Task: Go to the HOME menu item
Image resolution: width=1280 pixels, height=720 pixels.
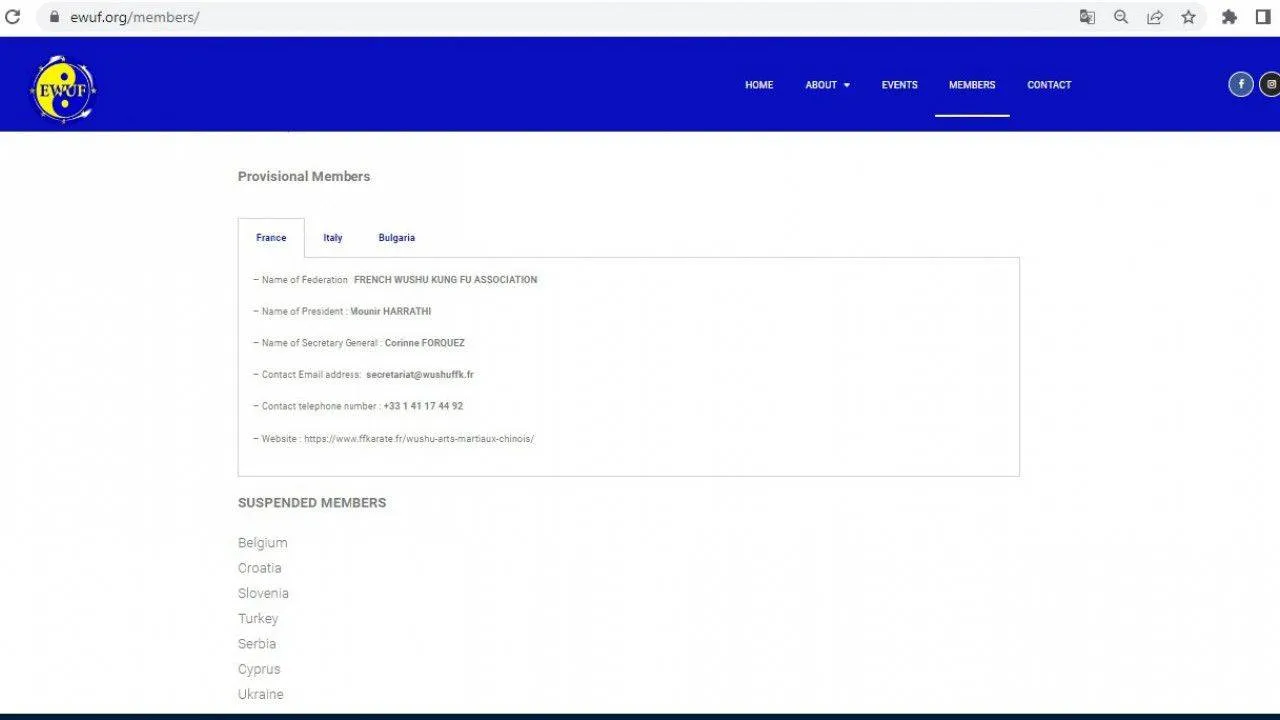Action: pos(759,85)
